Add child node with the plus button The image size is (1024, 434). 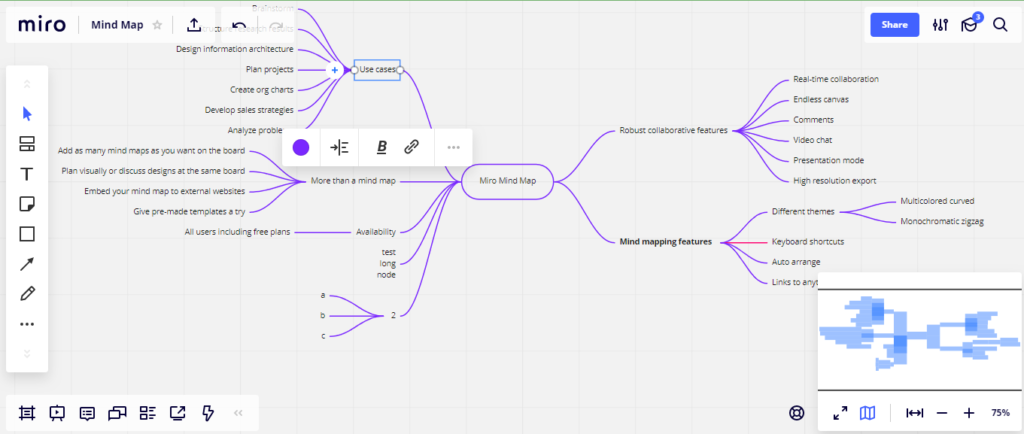point(334,70)
